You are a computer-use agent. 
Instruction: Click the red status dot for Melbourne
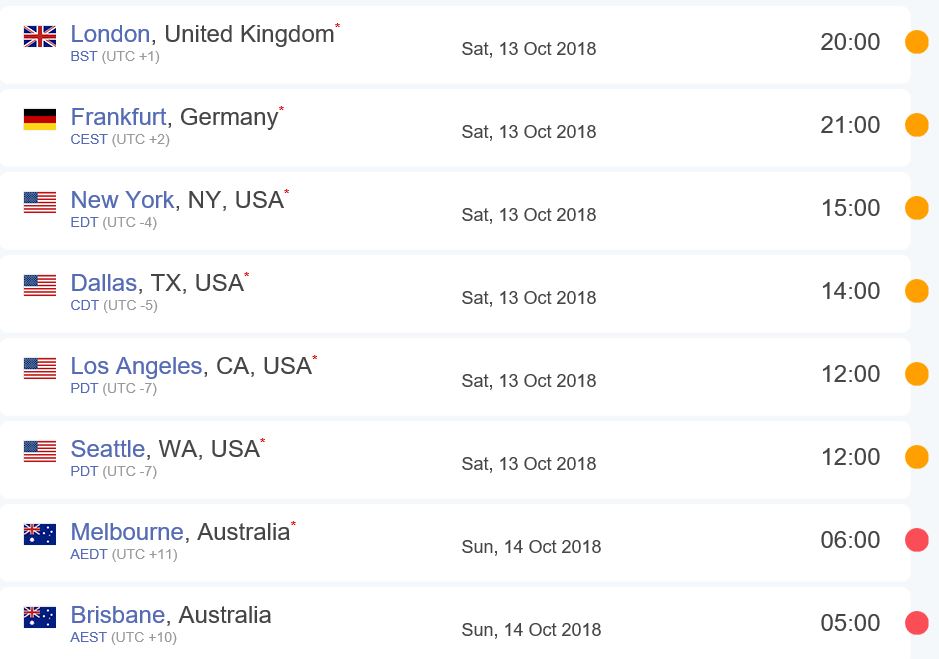click(x=917, y=540)
